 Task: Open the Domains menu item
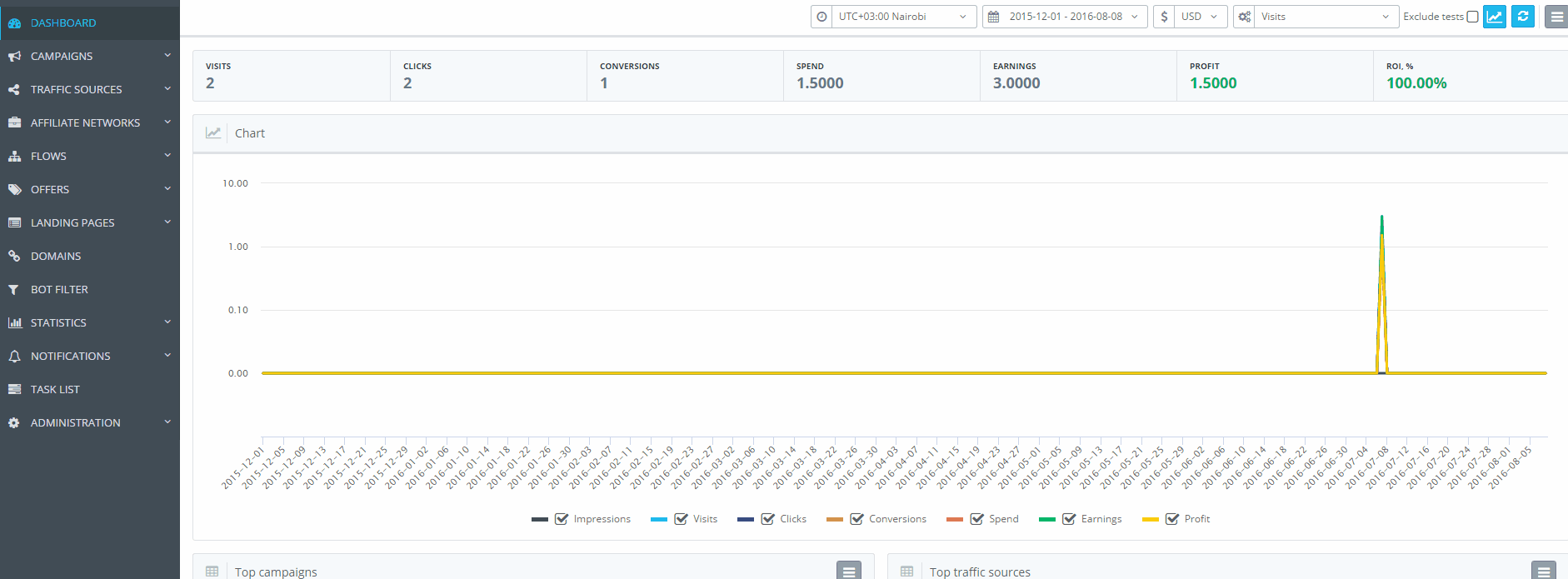point(90,257)
